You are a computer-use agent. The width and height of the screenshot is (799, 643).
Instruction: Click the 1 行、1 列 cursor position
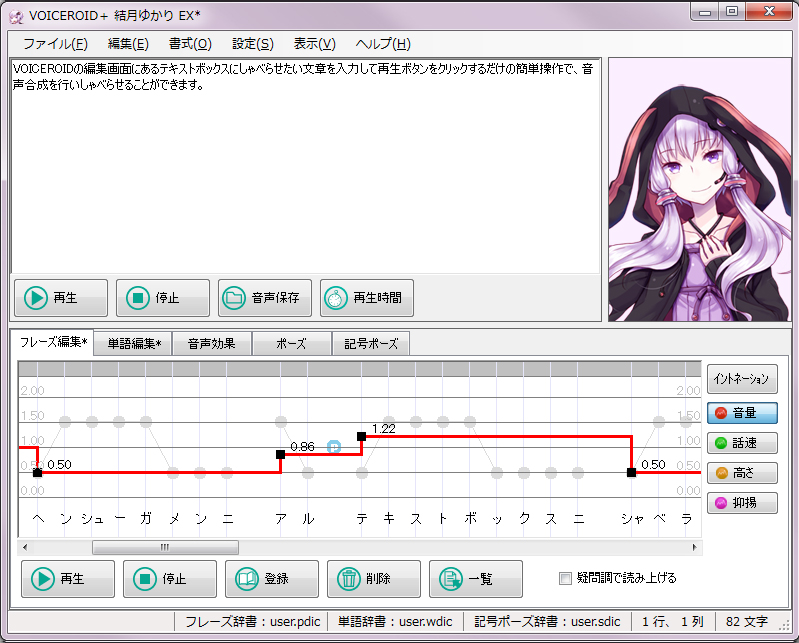[673, 622]
